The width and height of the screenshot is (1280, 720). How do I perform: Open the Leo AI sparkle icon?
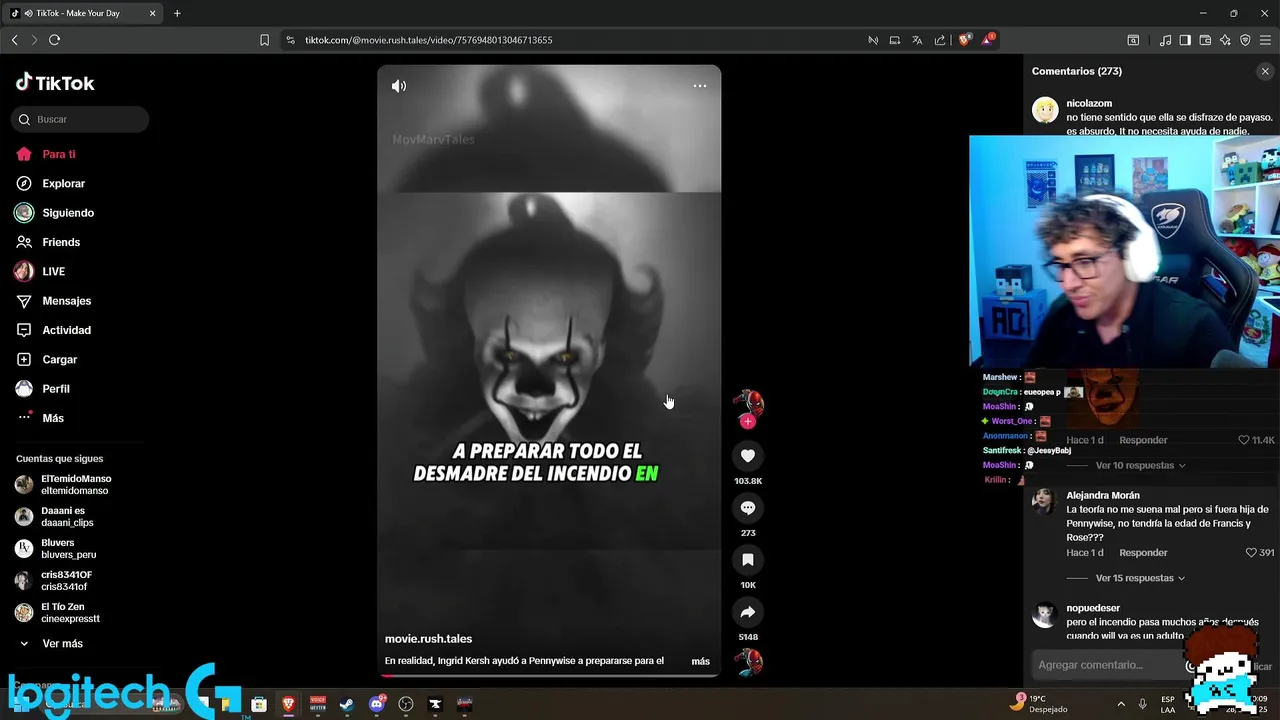[x=1225, y=40]
